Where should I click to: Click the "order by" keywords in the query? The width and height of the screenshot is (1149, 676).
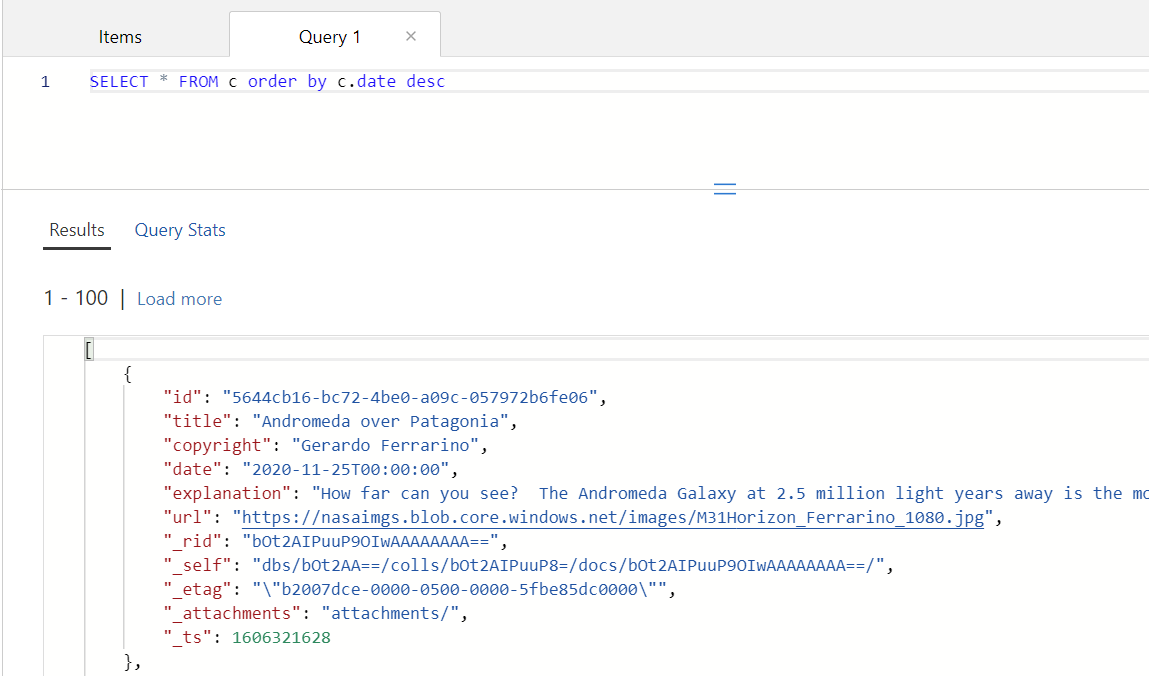(x=287, y=81)
